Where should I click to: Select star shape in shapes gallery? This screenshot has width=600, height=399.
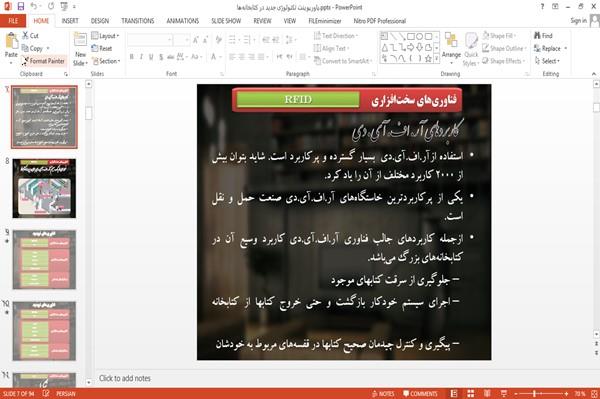pyautogui.click(x=428, y=59)
